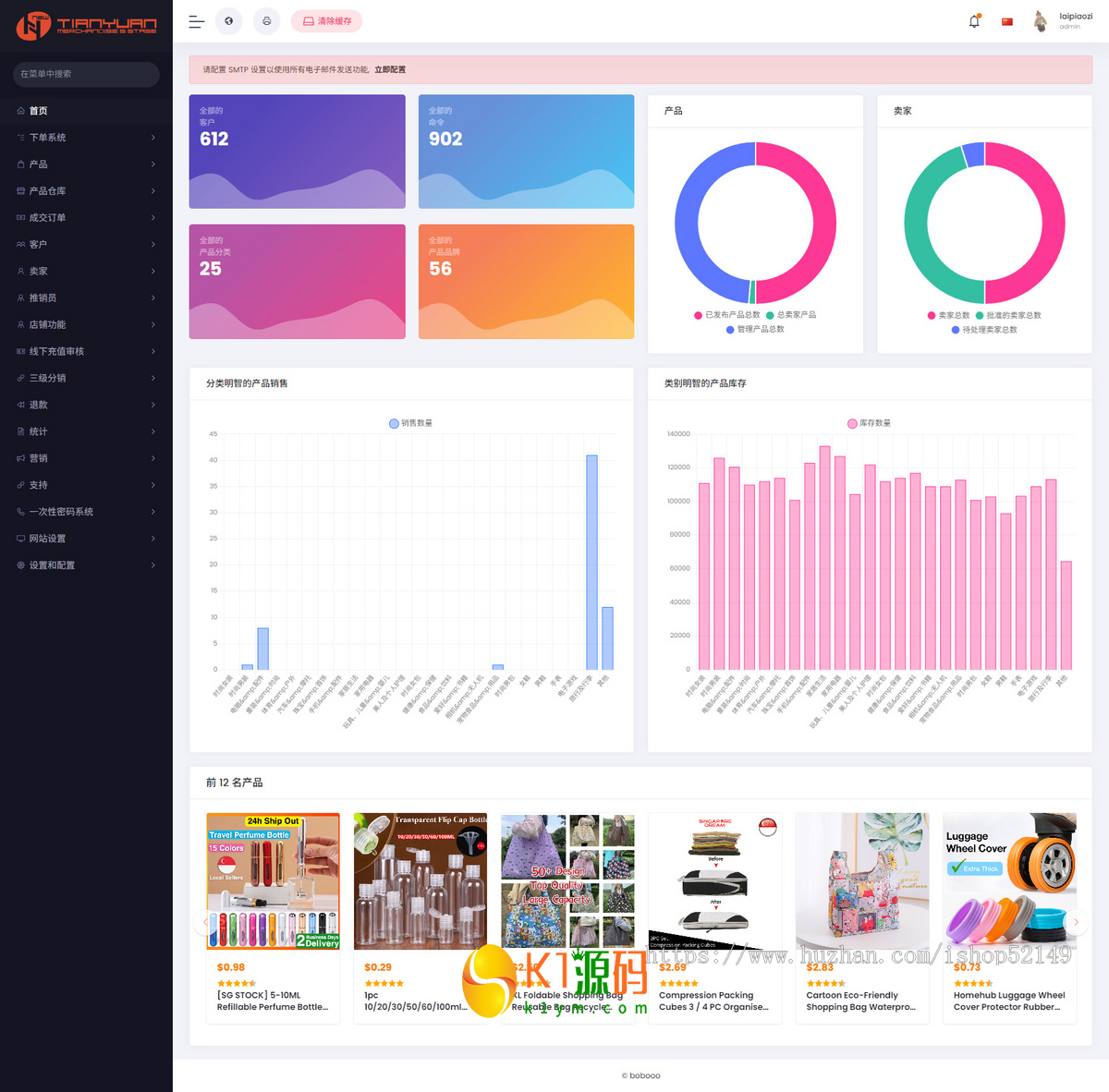The image size is (1109, 1092).
Task: Click the TIANYUAN logo
Action: 86,25
